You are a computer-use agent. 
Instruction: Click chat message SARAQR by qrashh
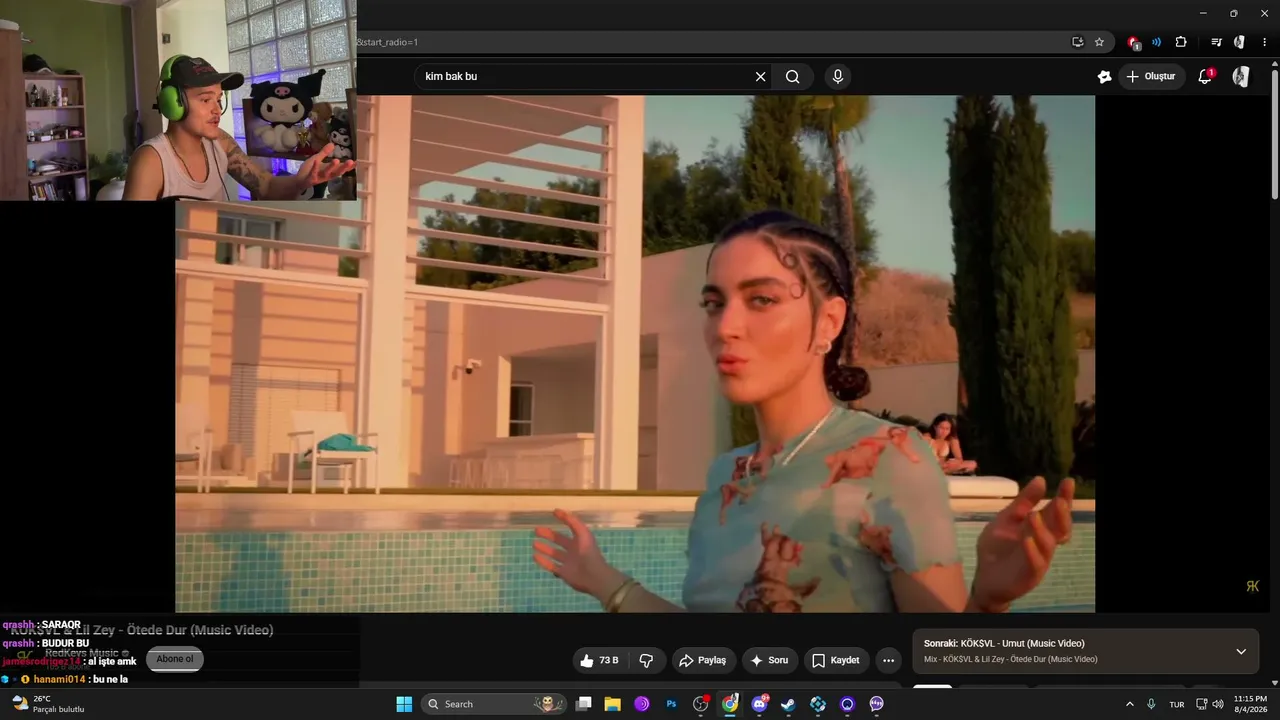click(61, 625)
